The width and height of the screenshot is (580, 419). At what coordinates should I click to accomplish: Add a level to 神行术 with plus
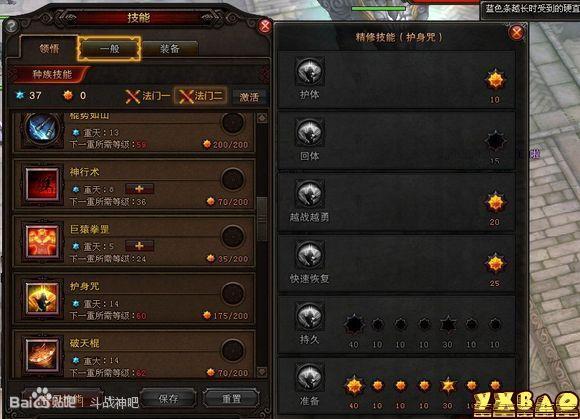coord(139,189)
